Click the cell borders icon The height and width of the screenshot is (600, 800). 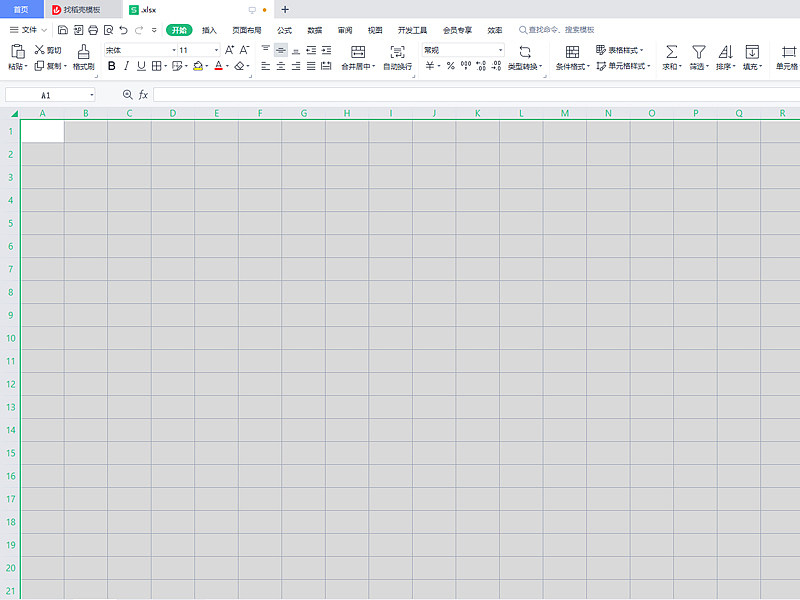157,66
